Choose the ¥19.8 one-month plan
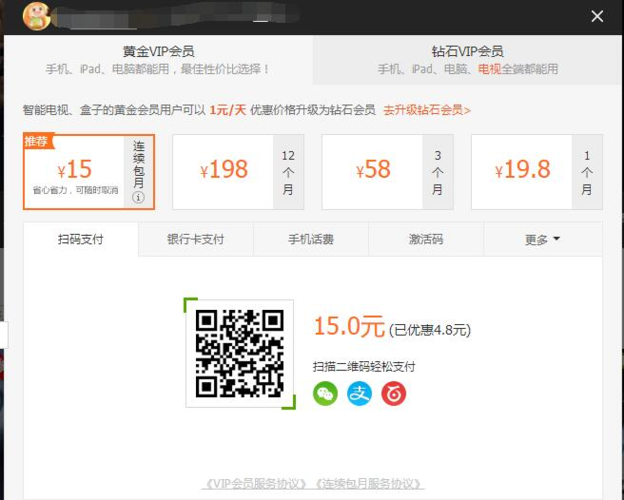This screenshot has height=500, width=624. click(x=521, y=171)
